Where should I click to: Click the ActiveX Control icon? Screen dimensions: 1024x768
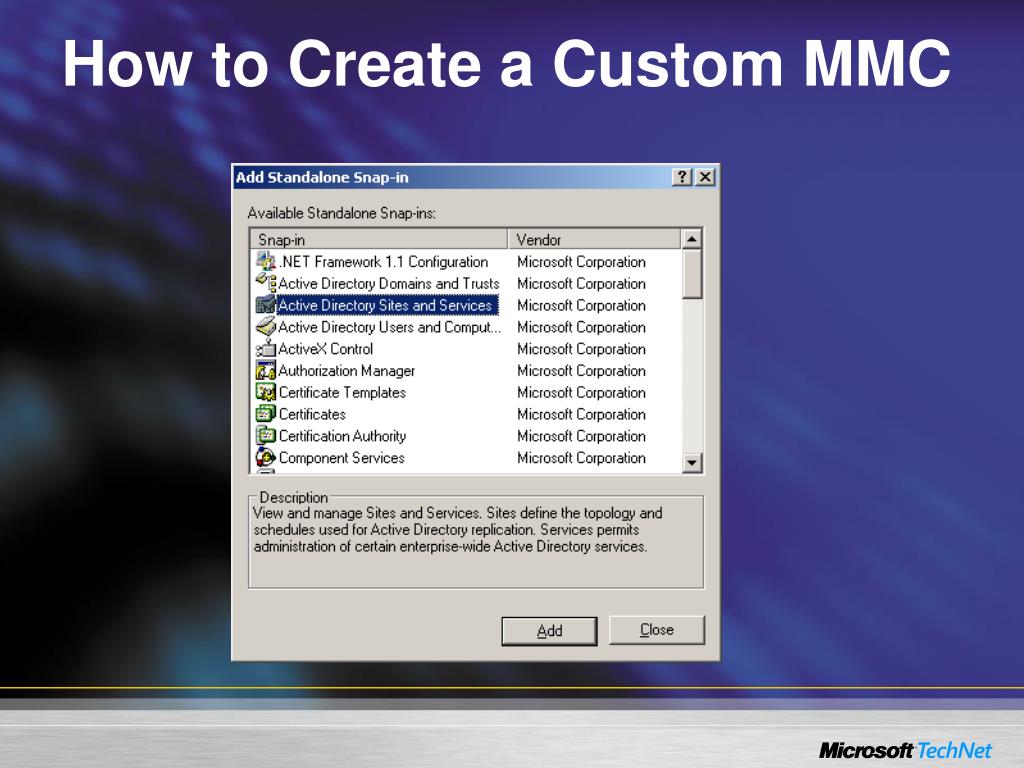pyautogui.click(x=266, y=348)
